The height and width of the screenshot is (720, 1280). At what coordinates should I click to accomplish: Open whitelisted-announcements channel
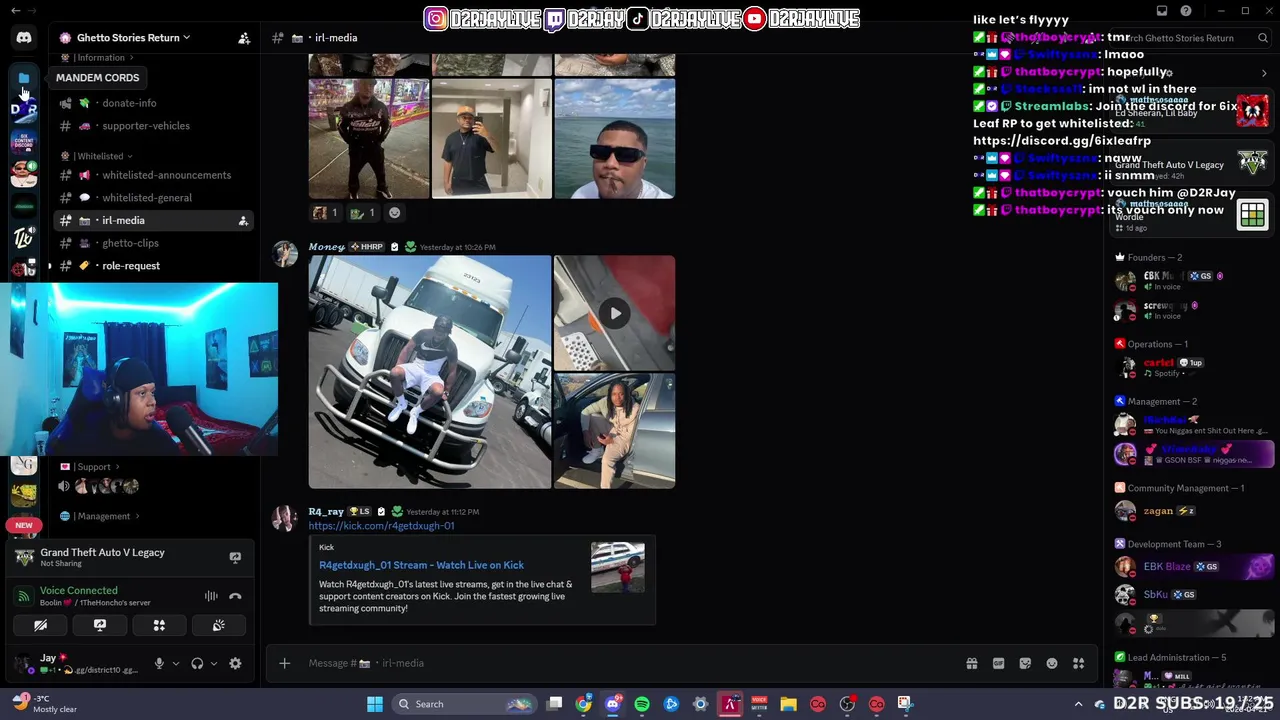(x=153, y=175)
